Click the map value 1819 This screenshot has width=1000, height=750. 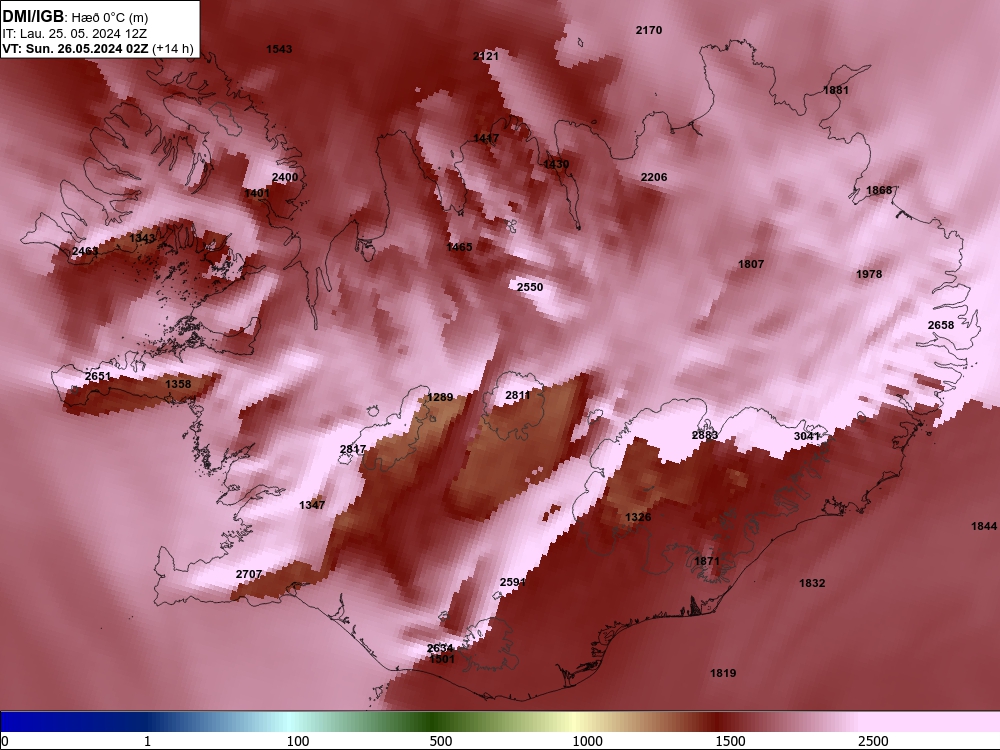pos(723,673)
